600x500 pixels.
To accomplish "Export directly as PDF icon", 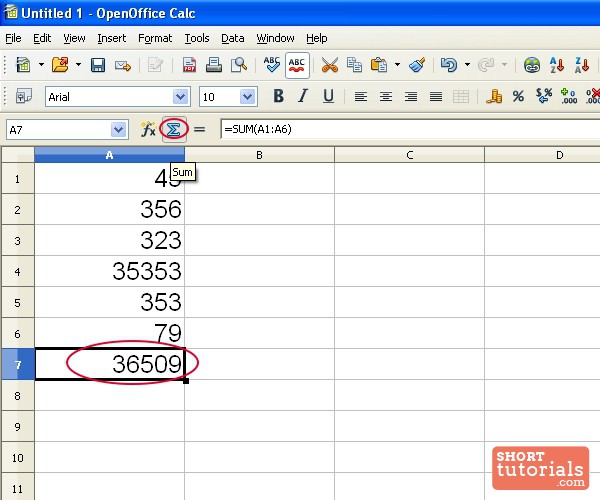I will (189, 65).
